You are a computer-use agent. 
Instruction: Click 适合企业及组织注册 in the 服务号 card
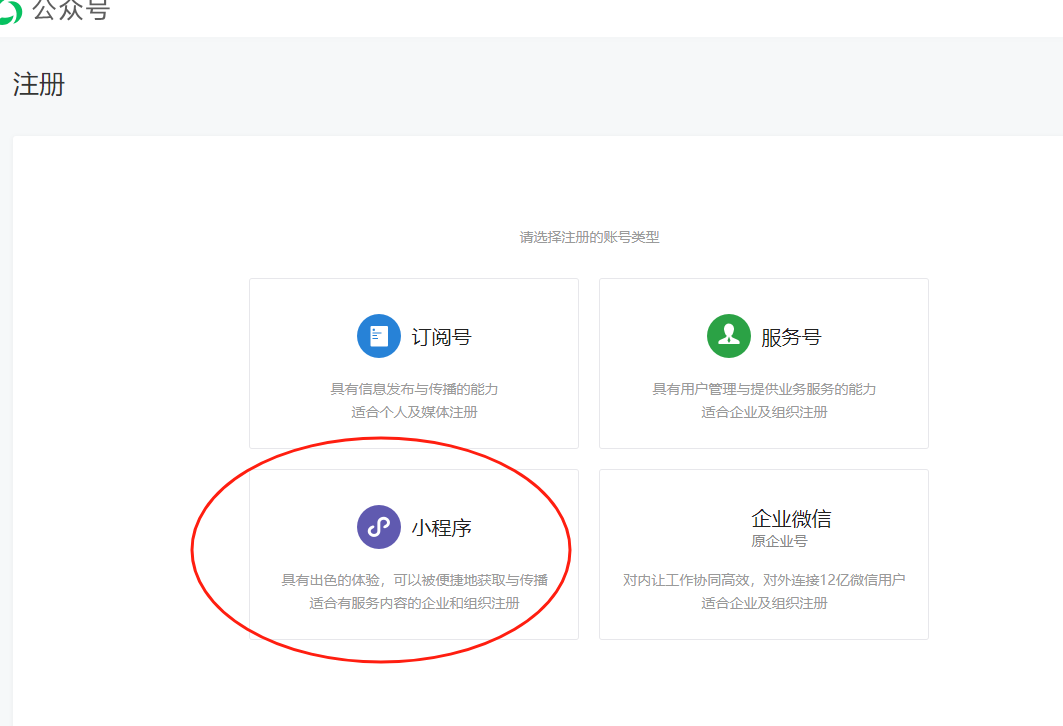[764, 412]
